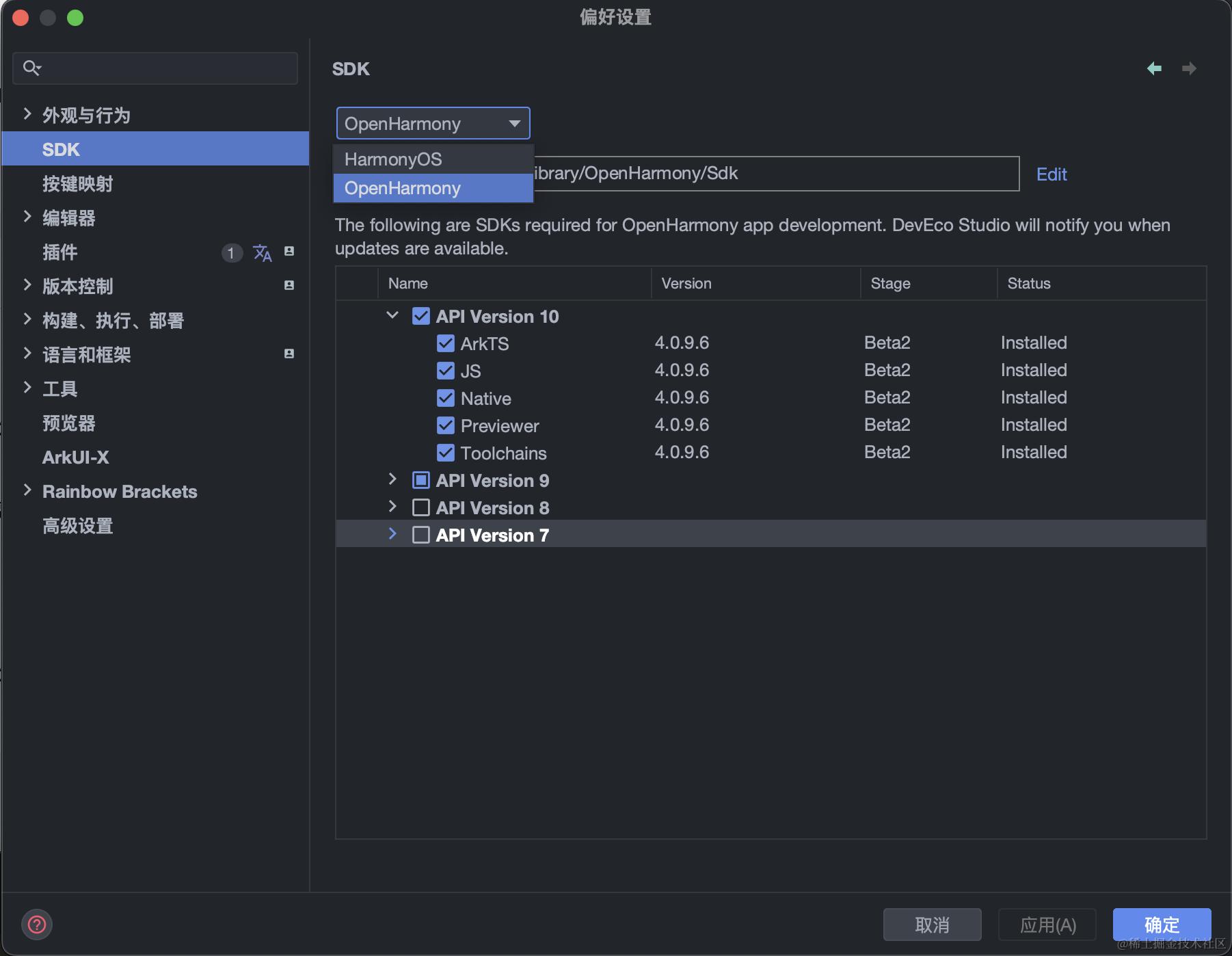Expand the Rainbow Brackets section chevron
Image resolution: width=1232 pixels, height=956 pixels.
click(27, 490)
